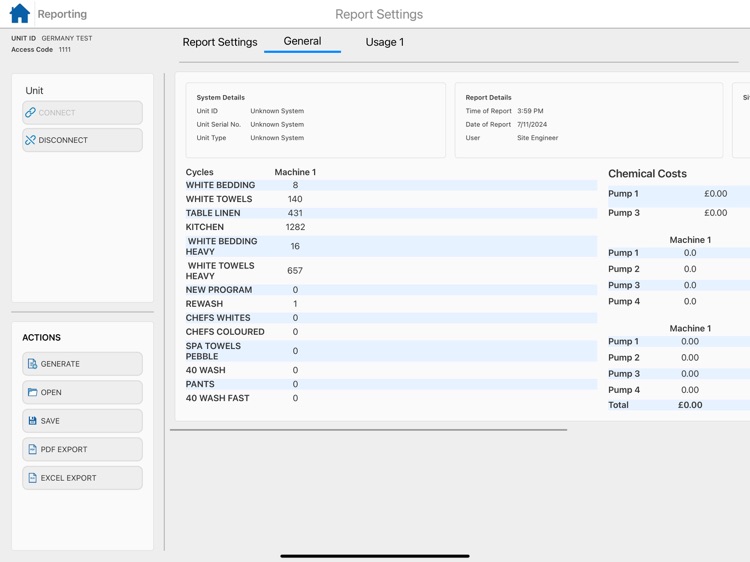Click the Unit Serial No. label
Image resolution: width=750 pixels, height=562 pixels.
click(x=219, y=124)
